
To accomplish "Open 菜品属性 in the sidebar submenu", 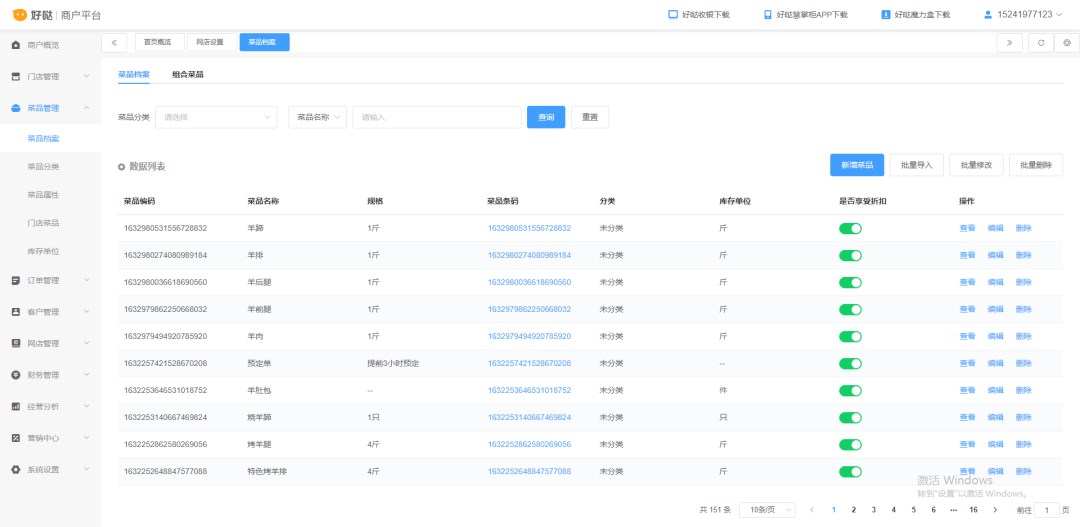I will 43,195.
